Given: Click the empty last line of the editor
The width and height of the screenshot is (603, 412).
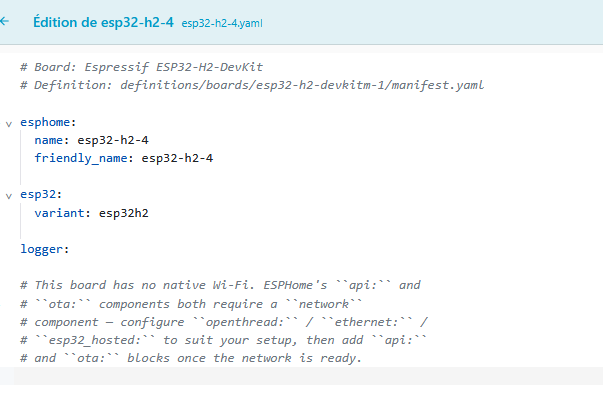Looking at the screenshot, I should pos(302,376).
